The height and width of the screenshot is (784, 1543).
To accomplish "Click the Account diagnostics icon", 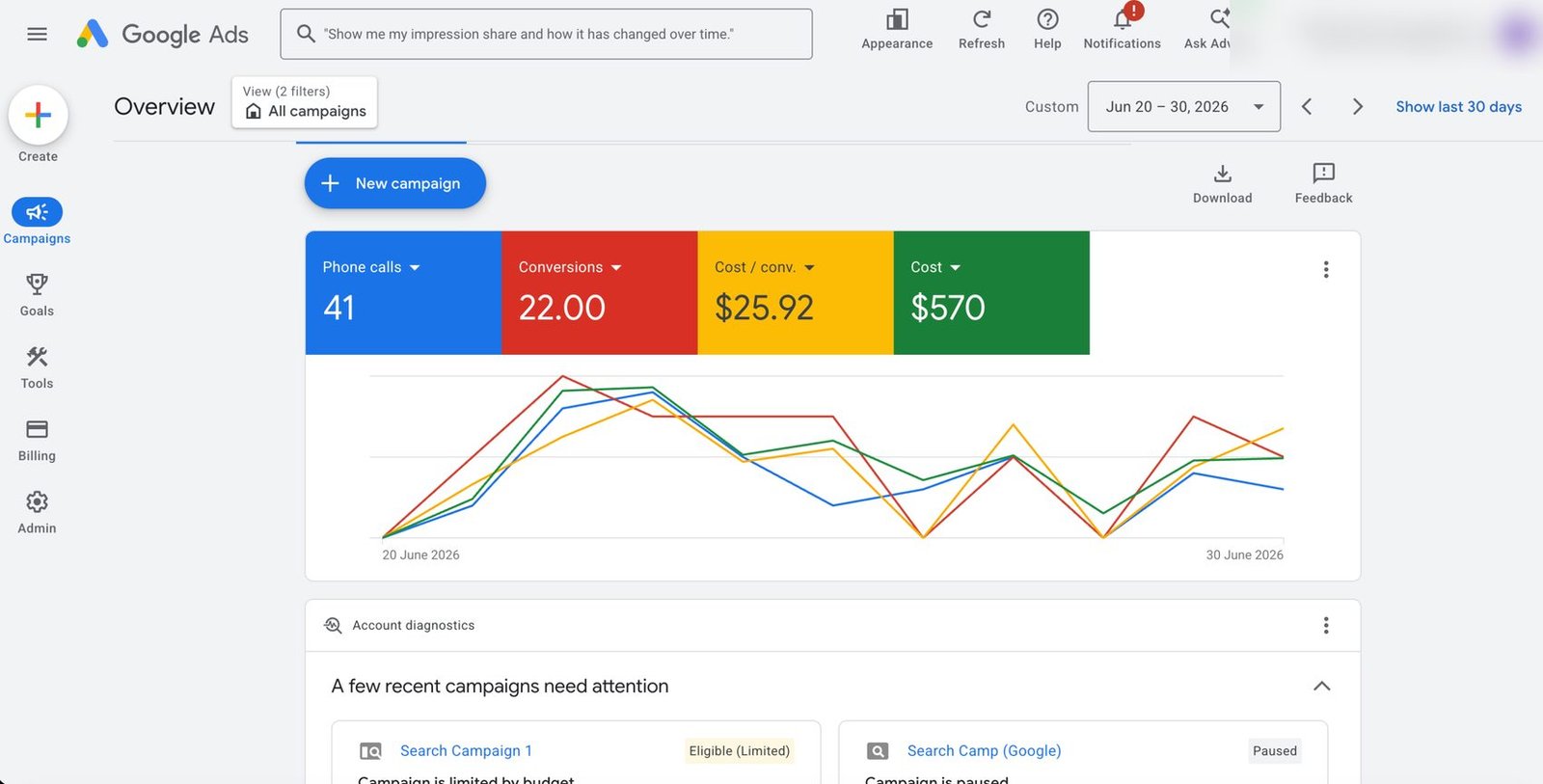I will (x=333, y=625).
